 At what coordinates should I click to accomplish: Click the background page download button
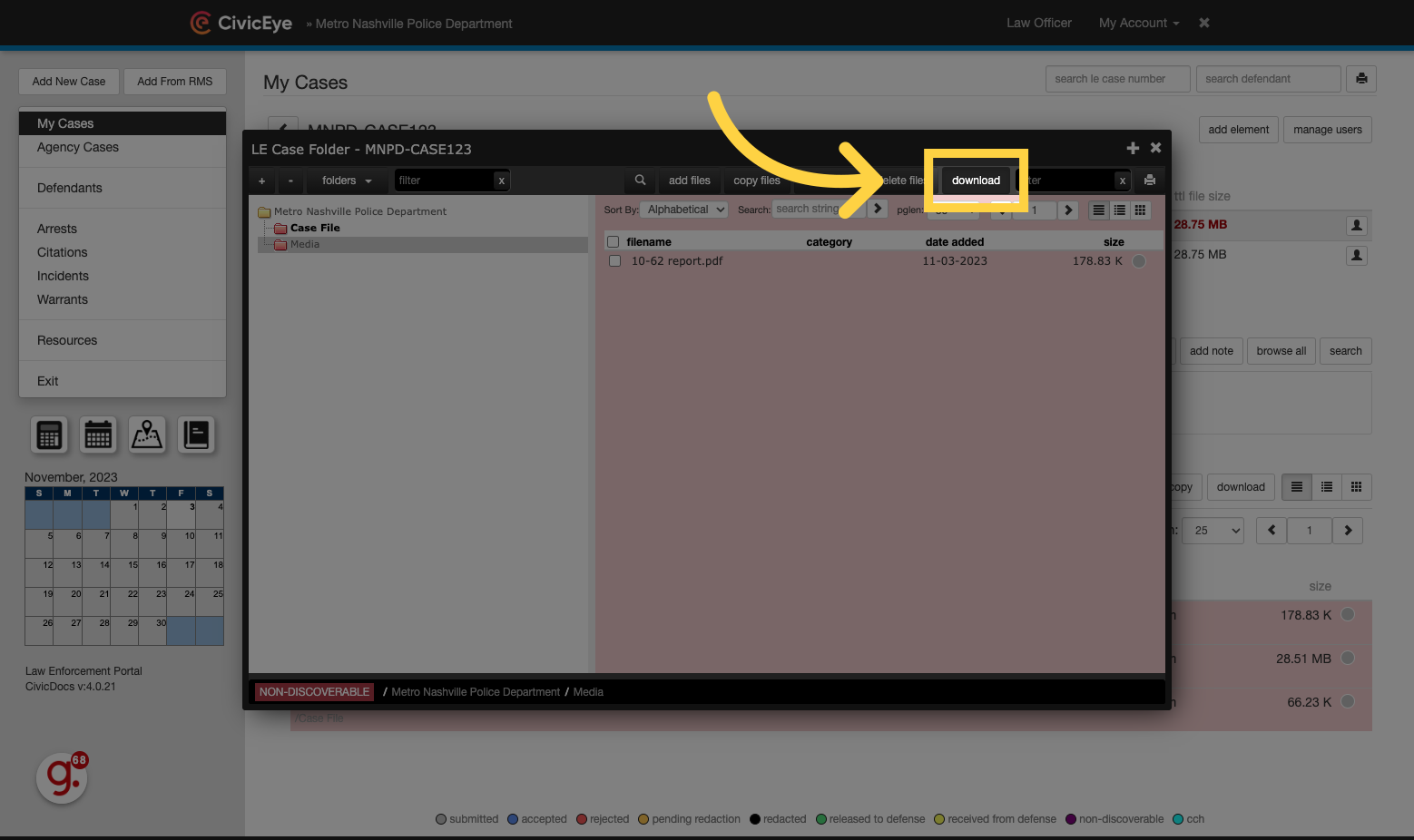coord(1240,487)
